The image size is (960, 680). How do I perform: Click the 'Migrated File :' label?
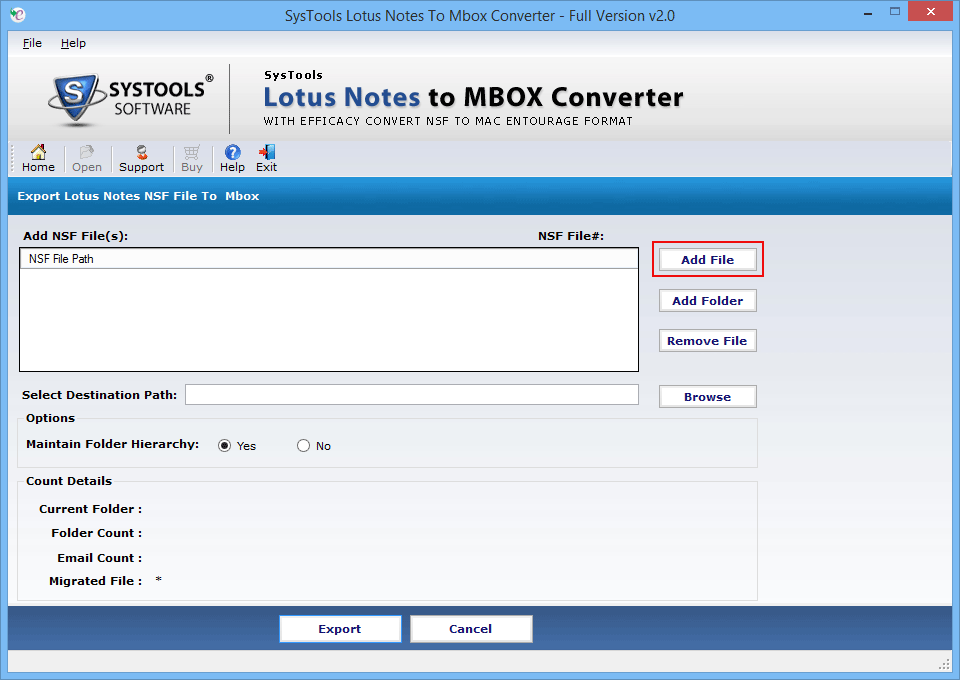click(x=96, y=581)
